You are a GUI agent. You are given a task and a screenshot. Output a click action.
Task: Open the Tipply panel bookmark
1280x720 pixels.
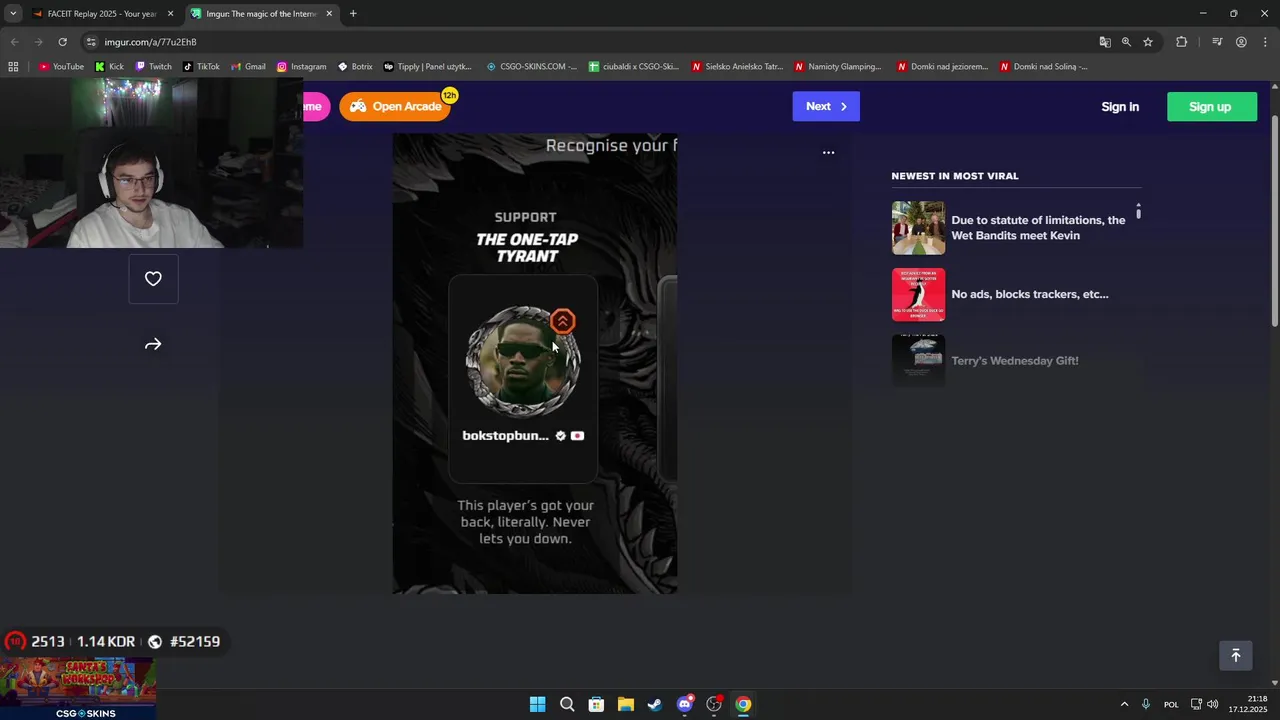(x=427, y=67)
